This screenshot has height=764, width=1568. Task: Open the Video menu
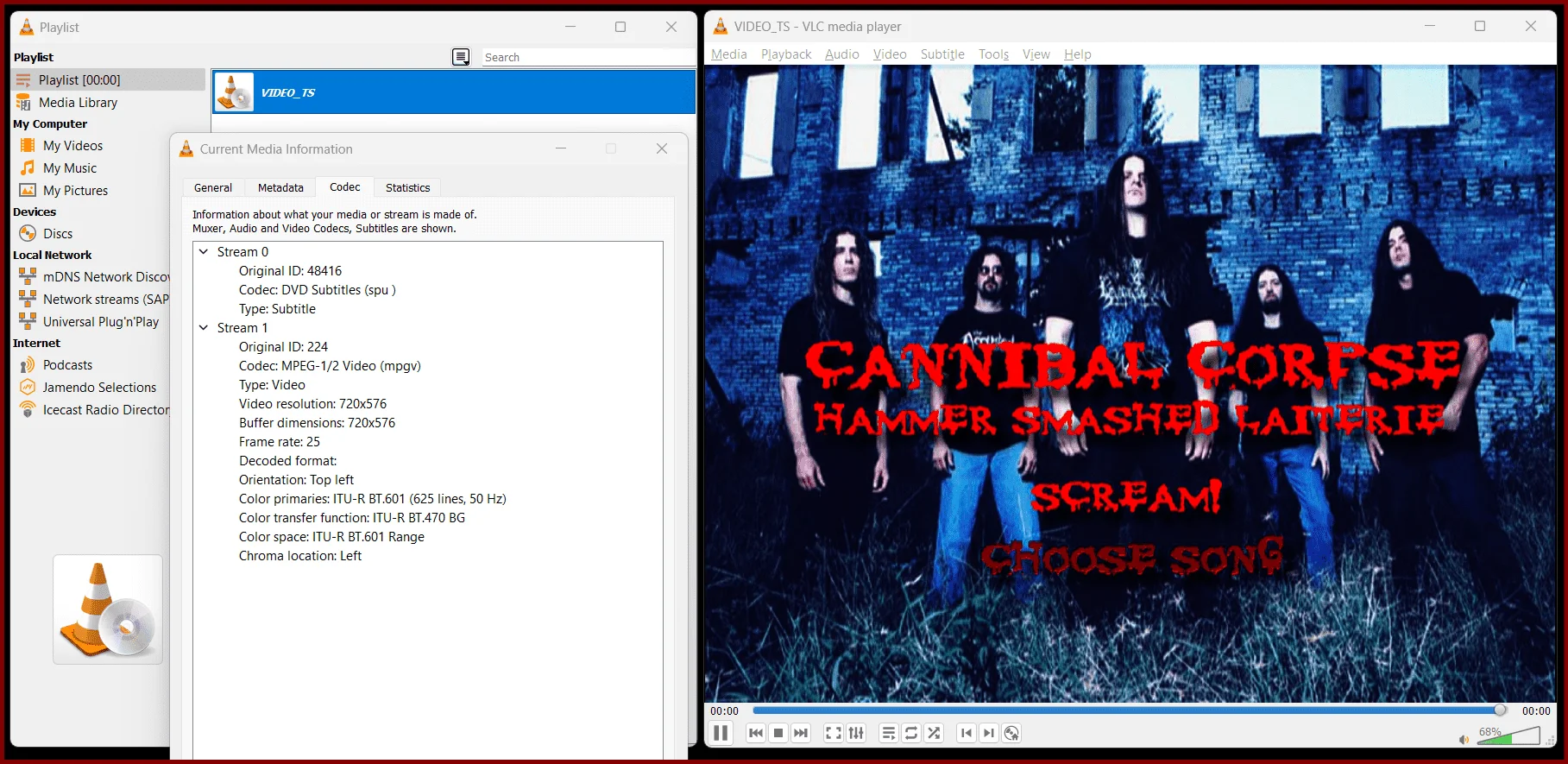point(890,54)
